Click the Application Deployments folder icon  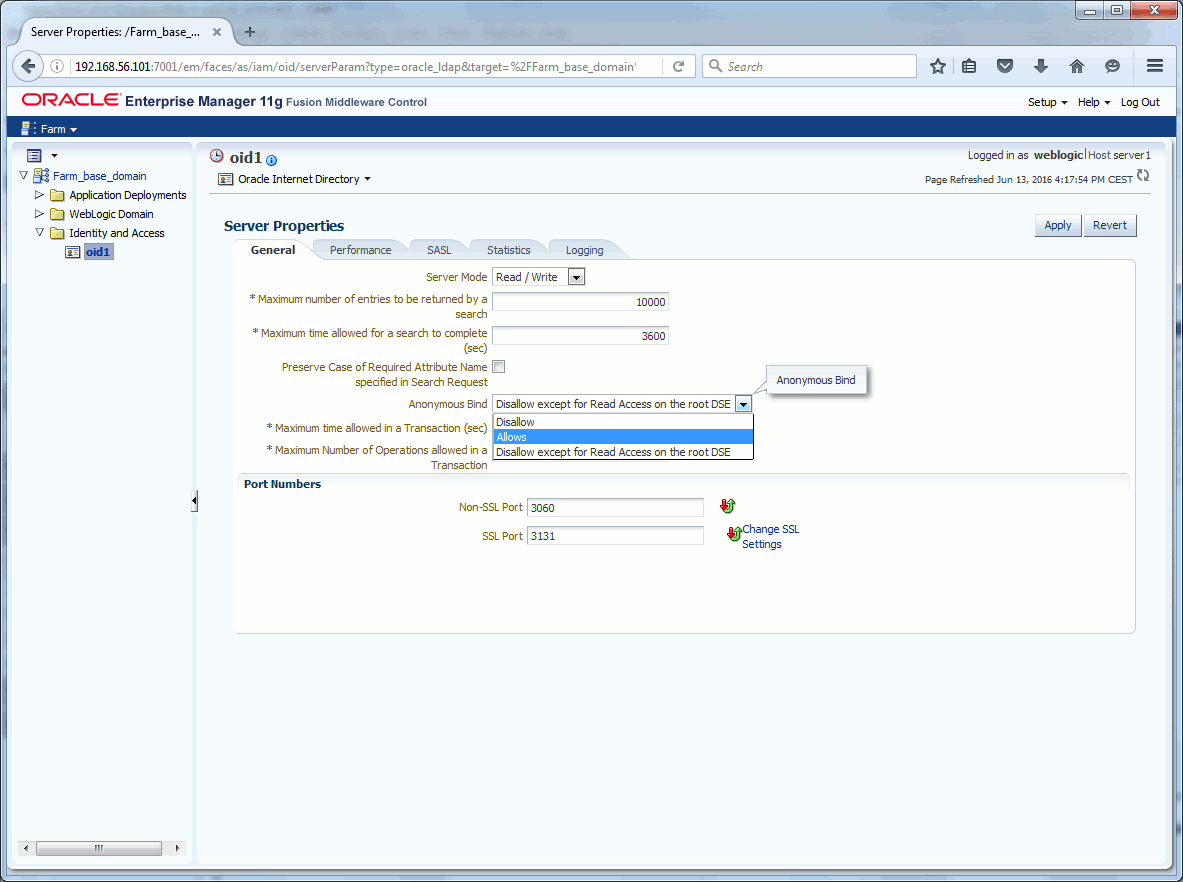tap(57, 195)
